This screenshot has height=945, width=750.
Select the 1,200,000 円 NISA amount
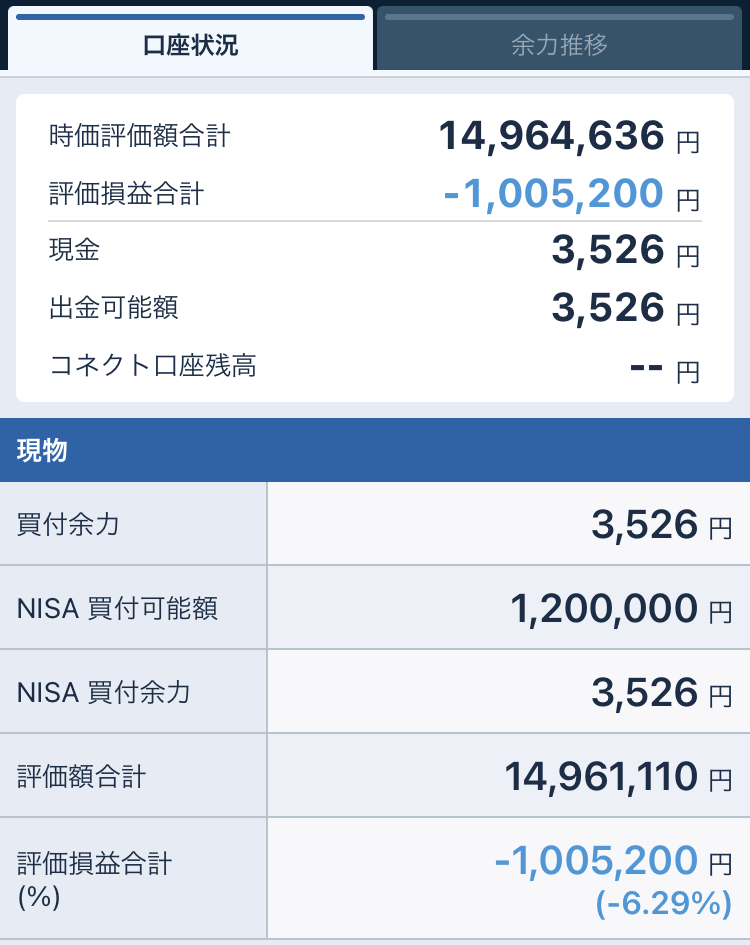point(604,608)
